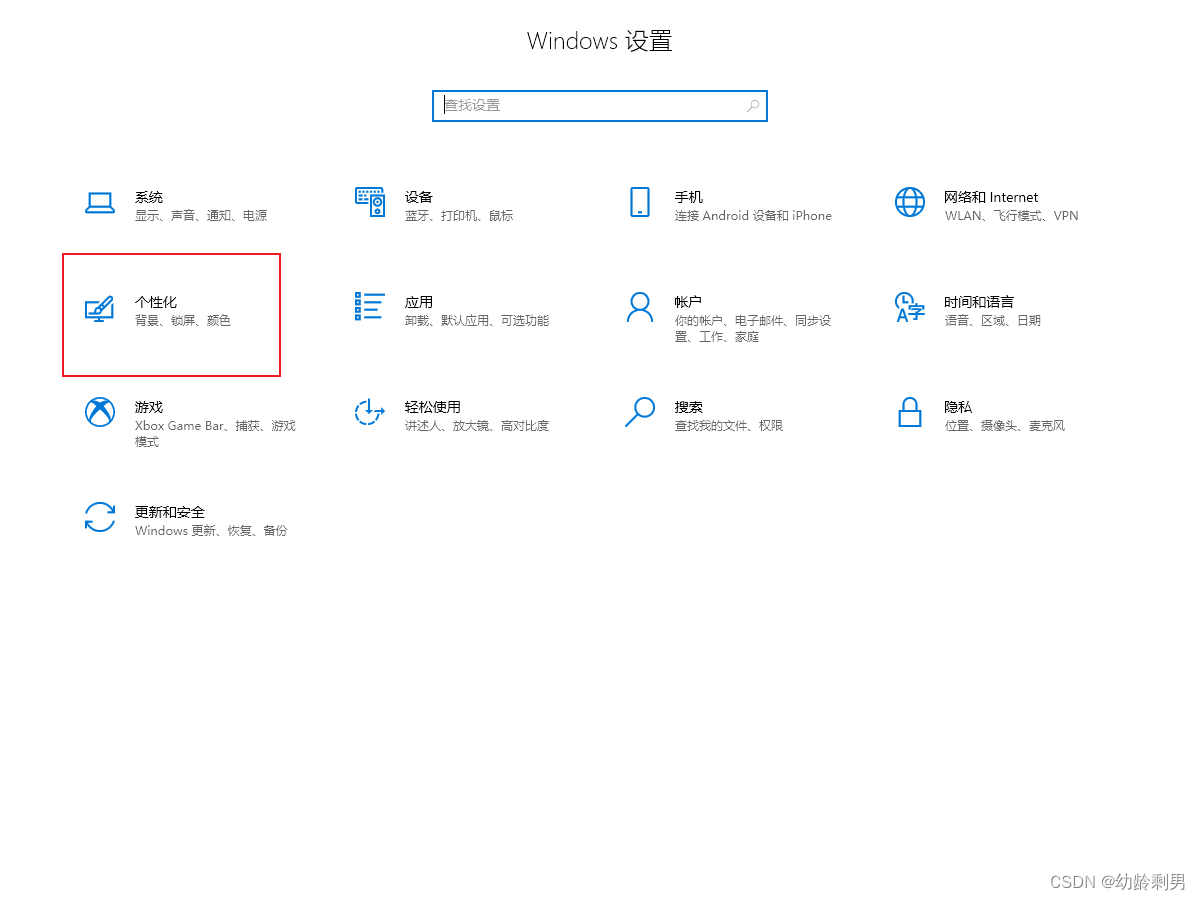Open the 轻松使用 dashed clock icon
This screenshot has width=1200, height=900.
[370, 412]
